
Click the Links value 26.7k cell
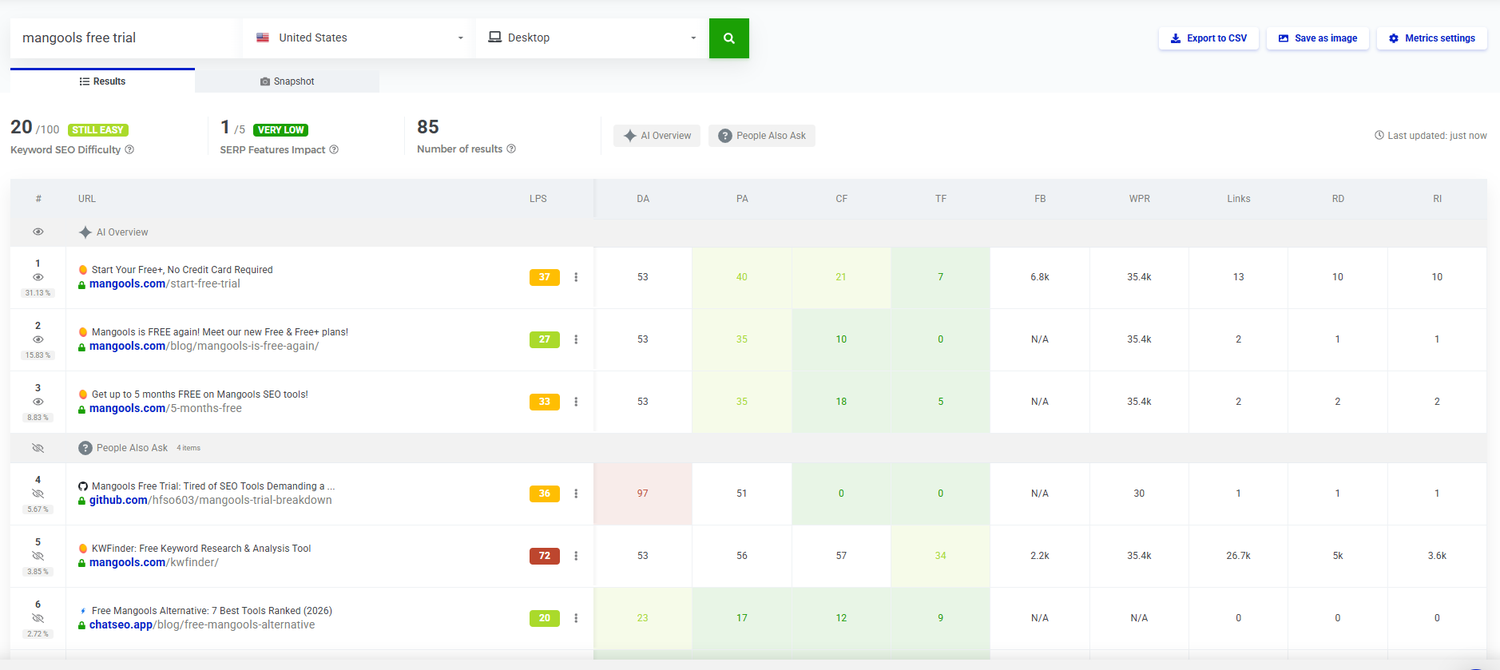[x=1238, y=556]
